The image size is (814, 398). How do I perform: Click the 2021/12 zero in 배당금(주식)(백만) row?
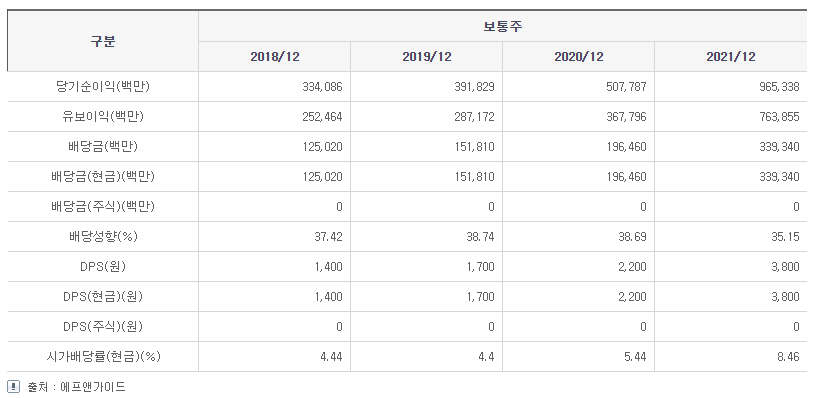[796, 207]
